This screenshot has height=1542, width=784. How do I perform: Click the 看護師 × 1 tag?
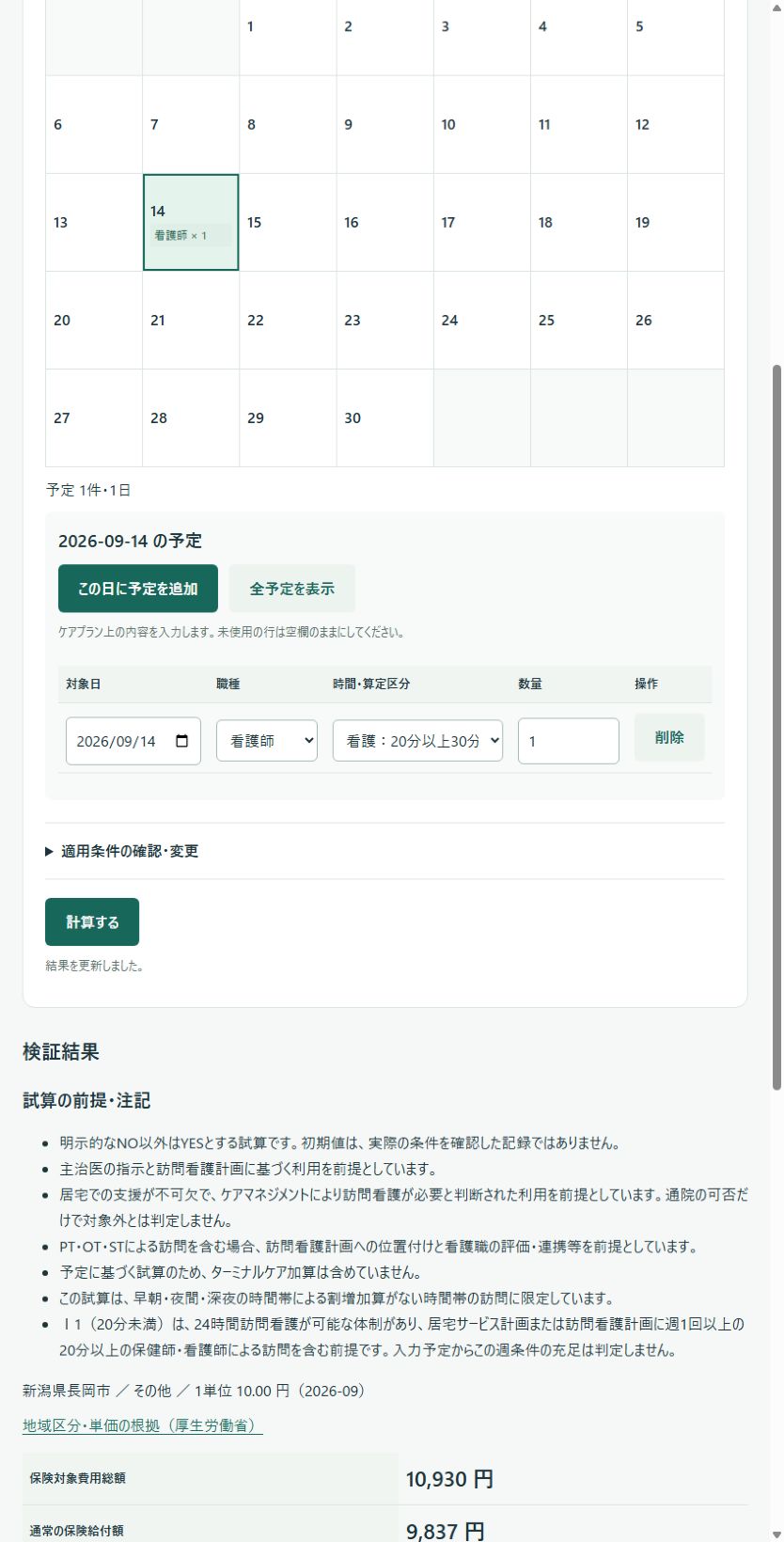pyautogui.click(x=191, y=235)
